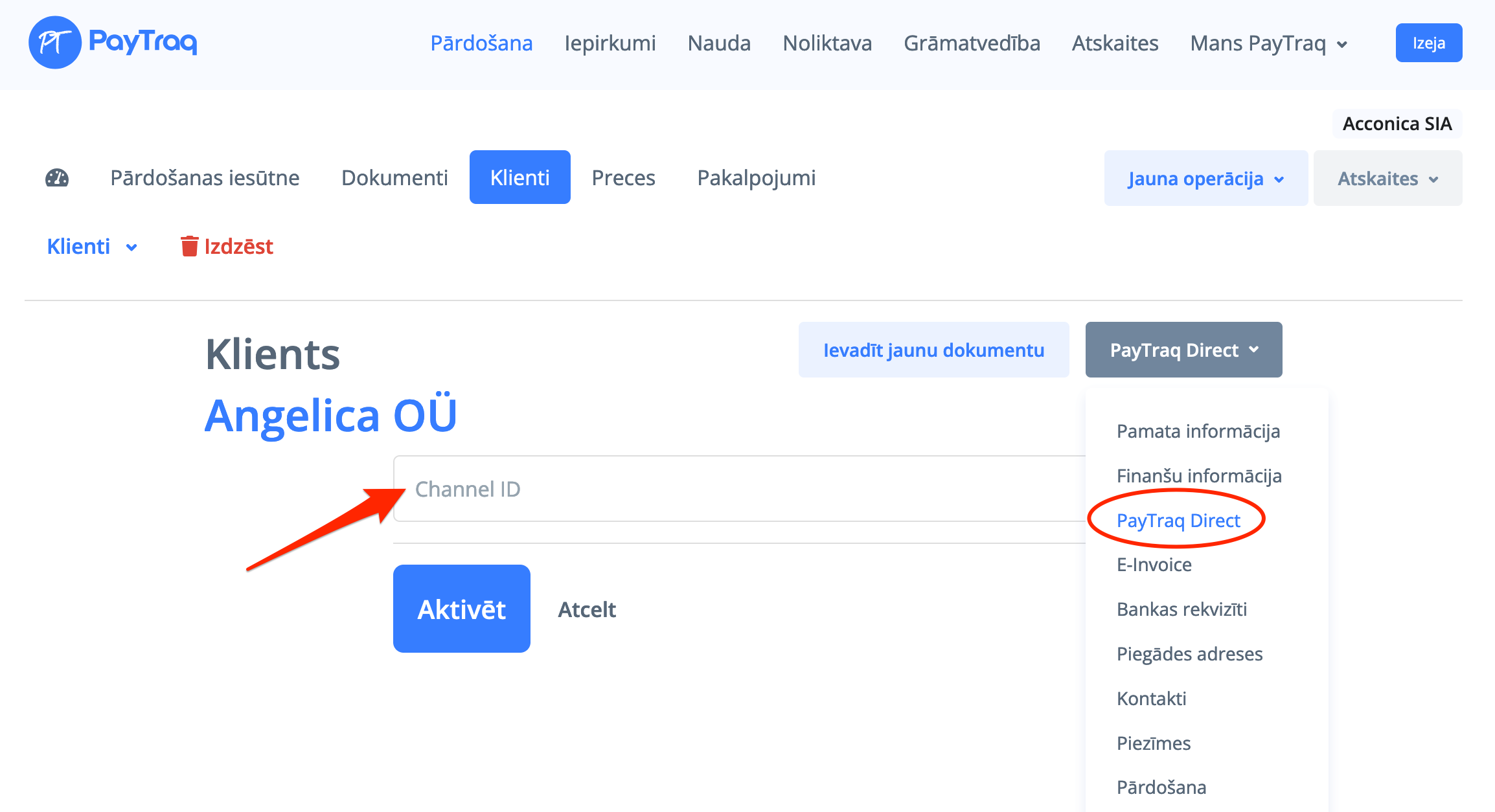Click the Atcelt link
This screenshot has height=812, width=1495.
[587, 609]
